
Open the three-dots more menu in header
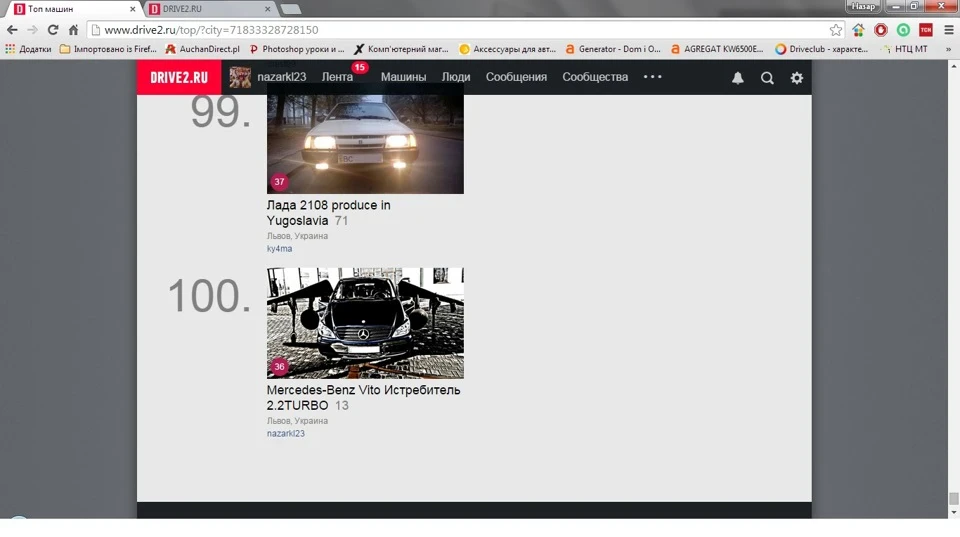(x=653, y=77)
